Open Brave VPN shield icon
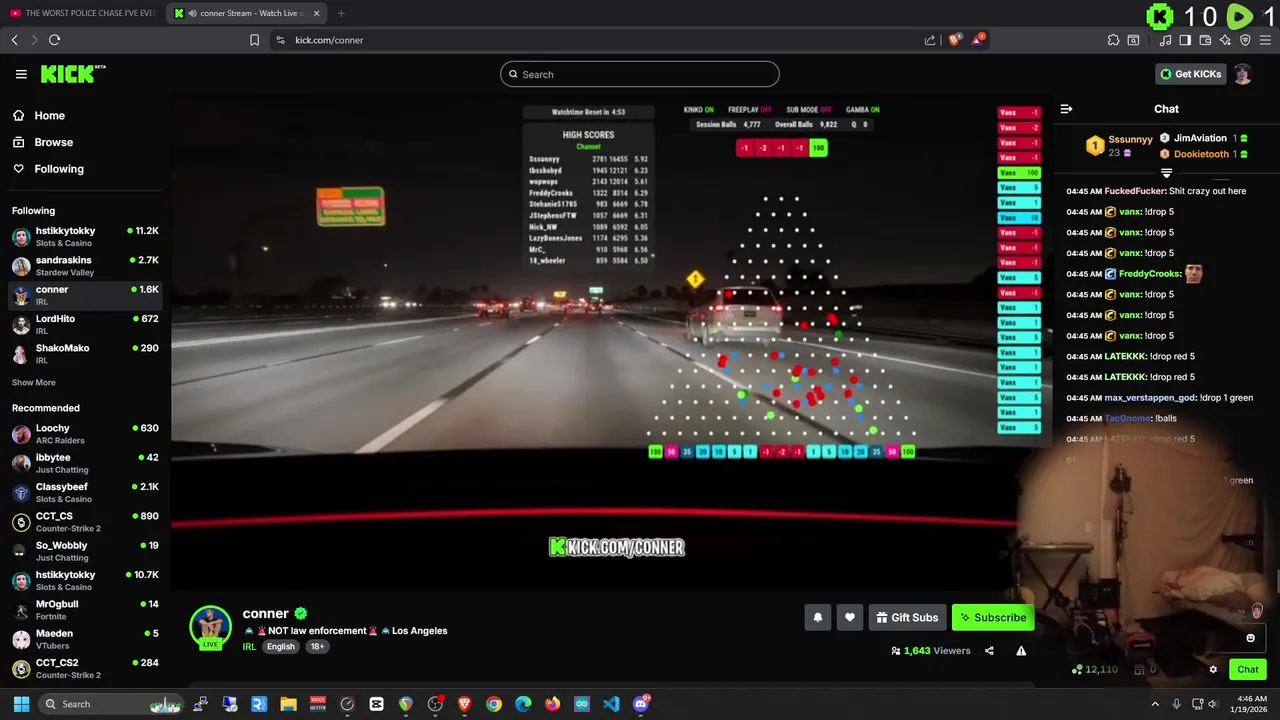This screenshot has height=720, width=1280. (1245, 40)
